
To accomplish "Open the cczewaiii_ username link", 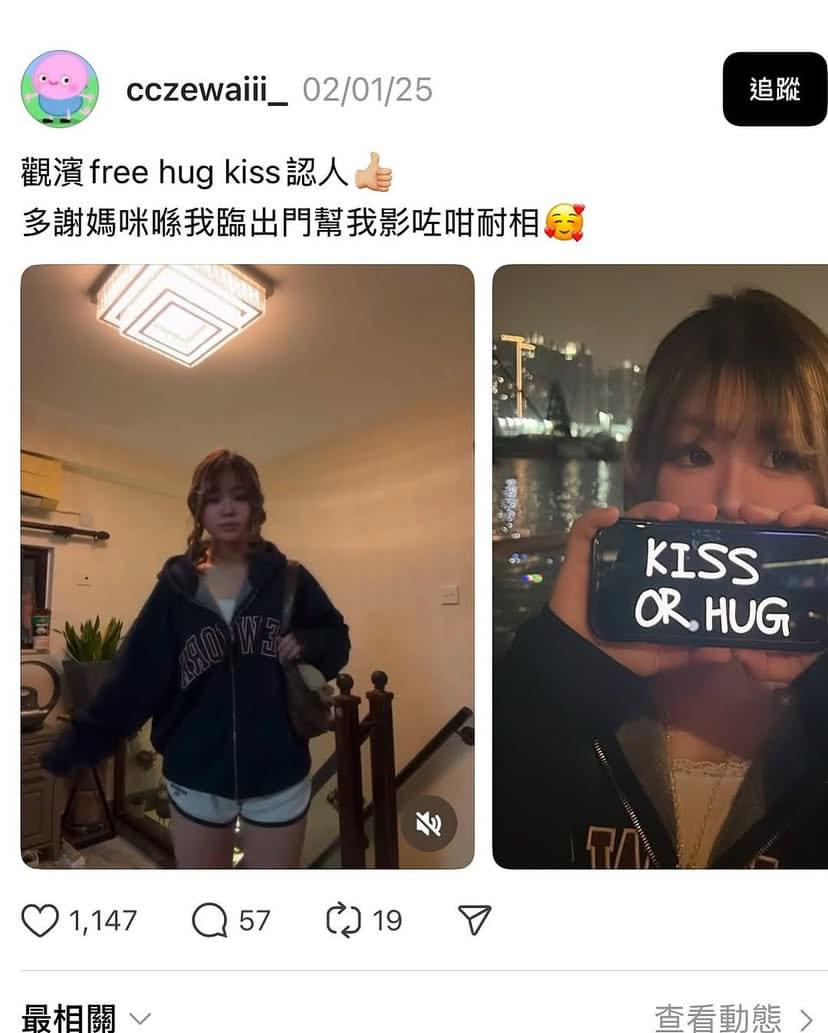I will tap(207, 90).
